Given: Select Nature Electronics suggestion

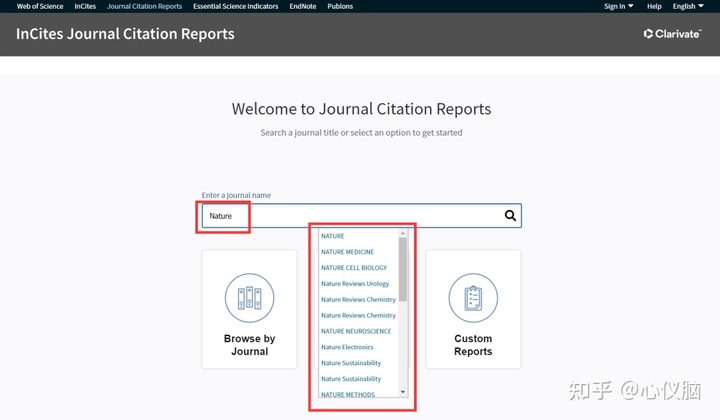Looking at the screenshot, I should tap(347, 347).
